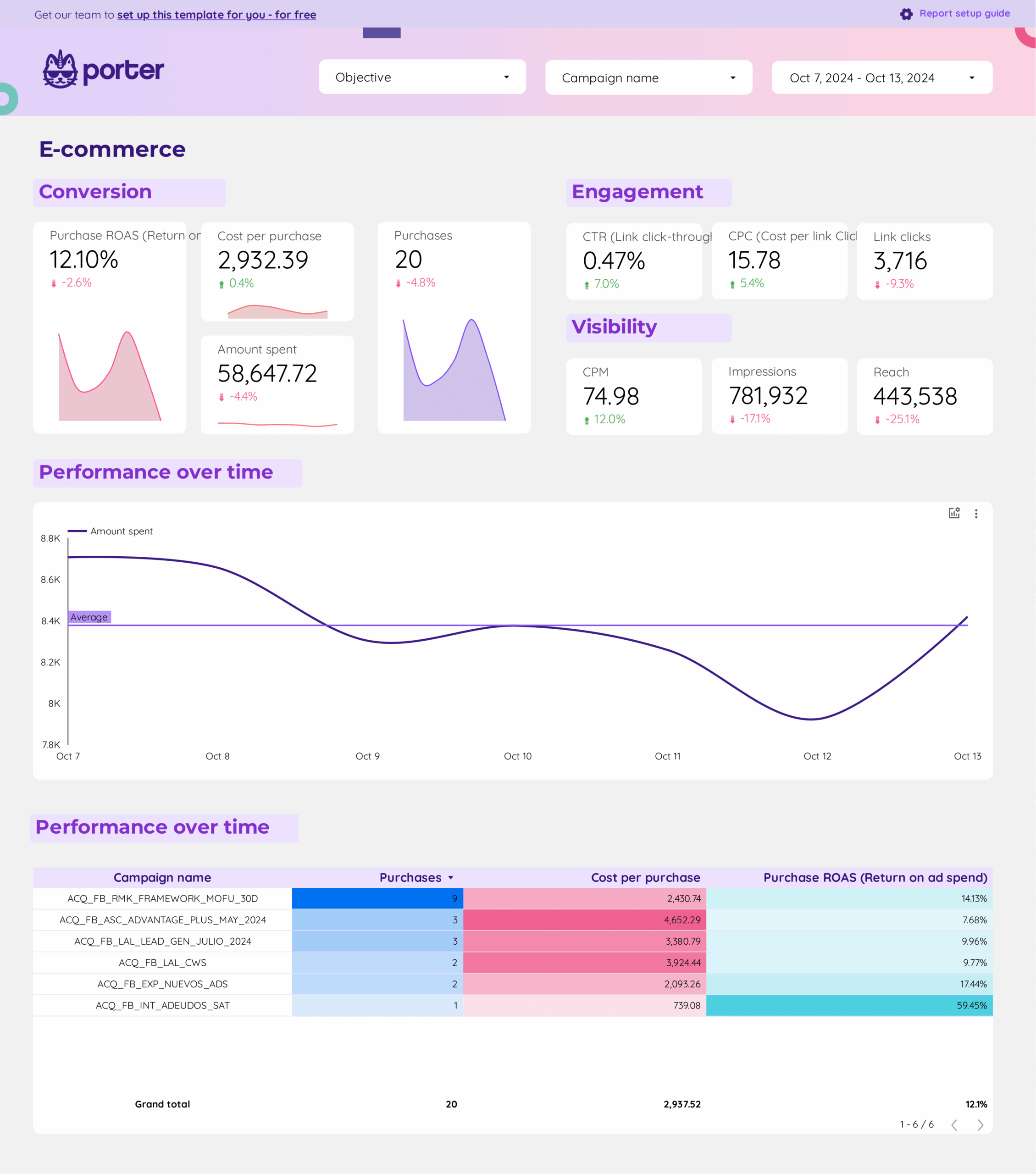The image size is (1036, 1174).
Task: Sort by Cost per purchase column header
Action: click(x=645, y=878)
